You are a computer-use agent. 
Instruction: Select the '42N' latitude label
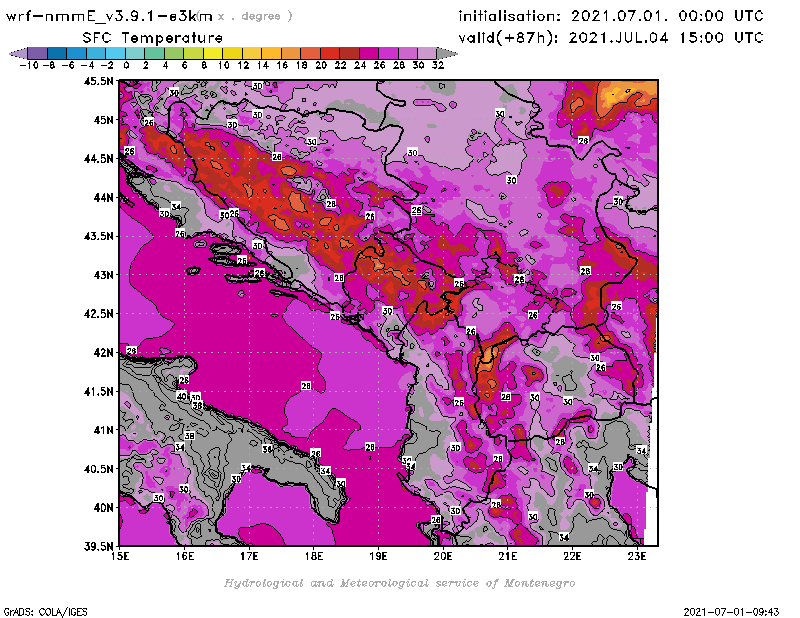(x=103, y=353)
